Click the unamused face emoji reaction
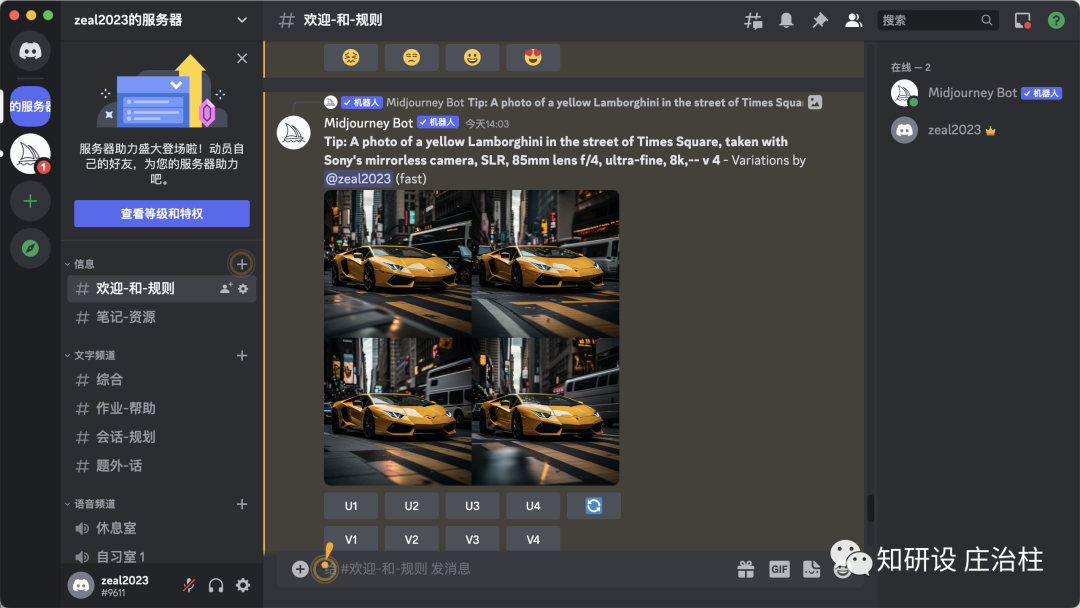This screenshot has width=1080, height=608. tap(411, 58)
